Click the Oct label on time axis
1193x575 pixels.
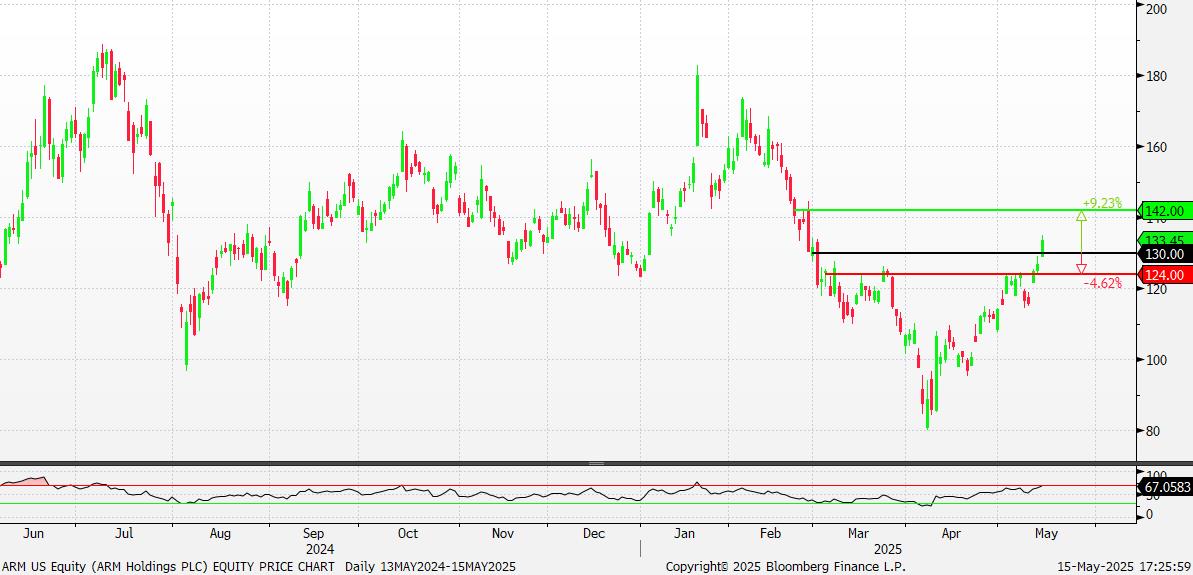[x=408, y=534]
